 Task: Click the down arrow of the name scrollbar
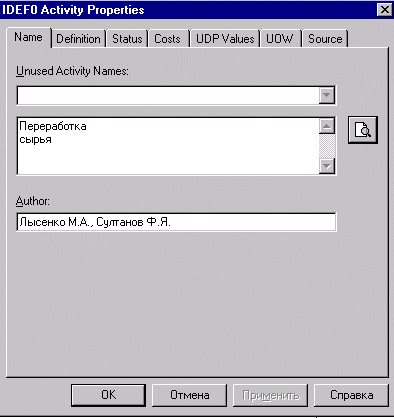pyautogui.click(x=327, y=166)
